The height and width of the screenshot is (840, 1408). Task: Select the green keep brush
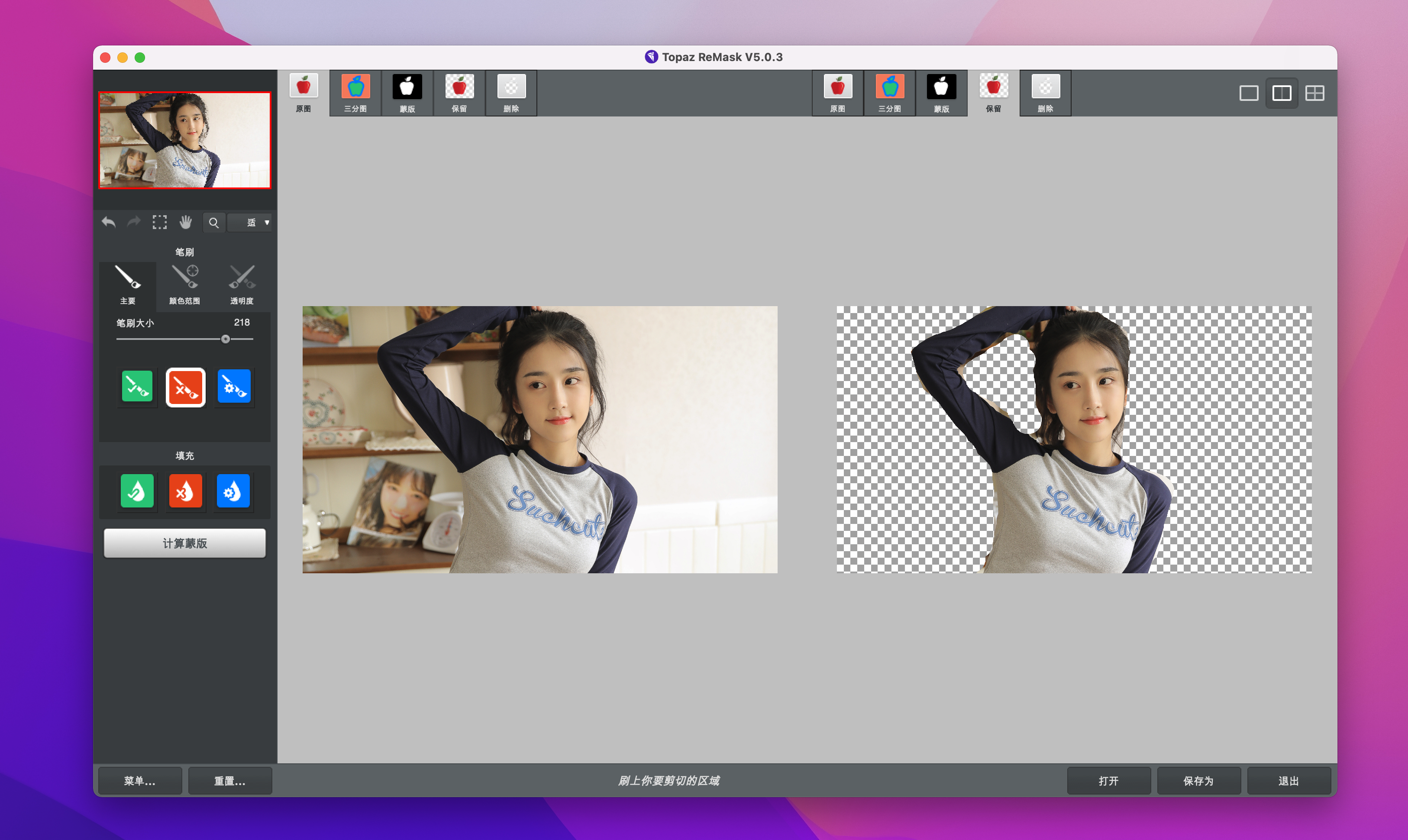point(137,387)
